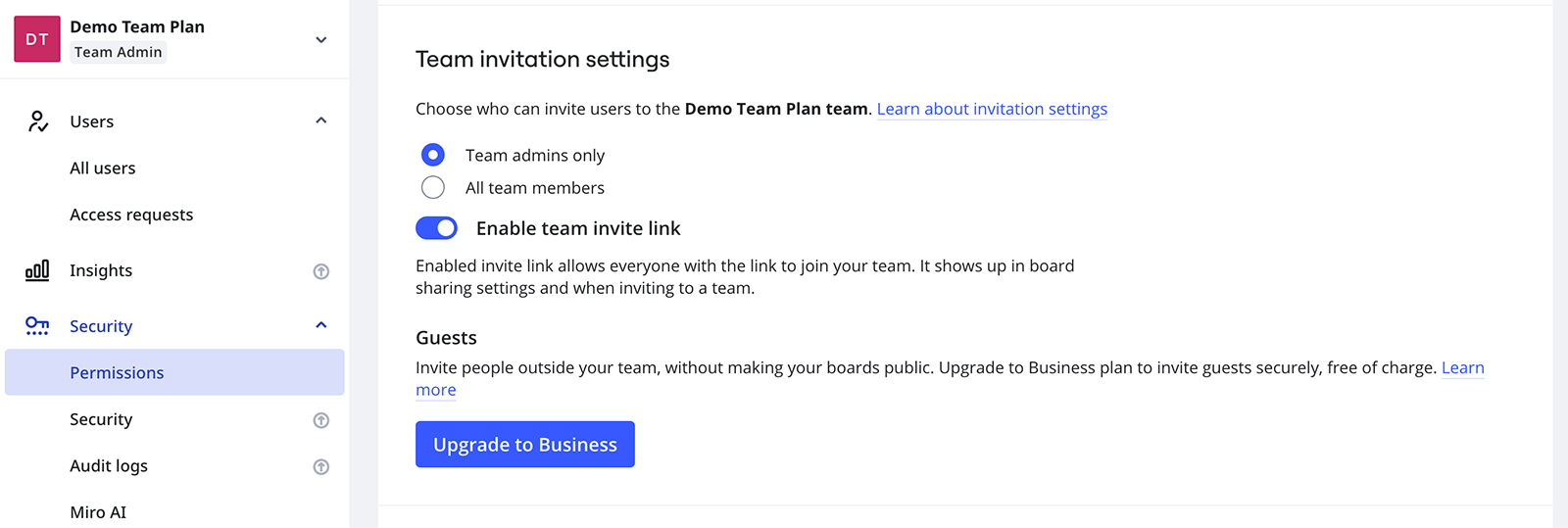Click the upgrade arrow icon beside Security subitem
The height and width of the screenshot is (528, 1568).
pyautogui.click(x=320, y=420)
